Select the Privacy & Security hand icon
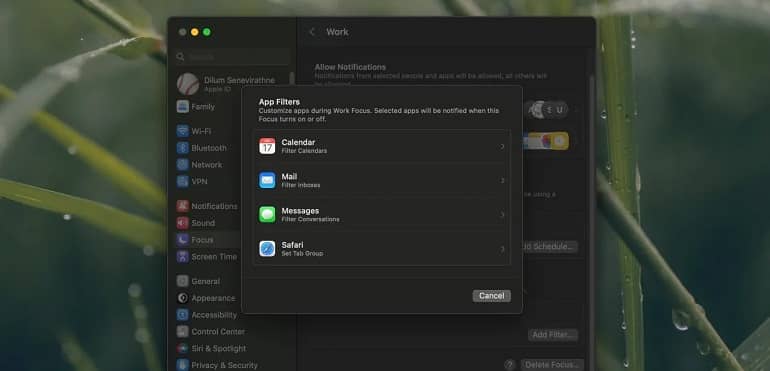This screenshot has height=371, width=770. click(183, 365)
